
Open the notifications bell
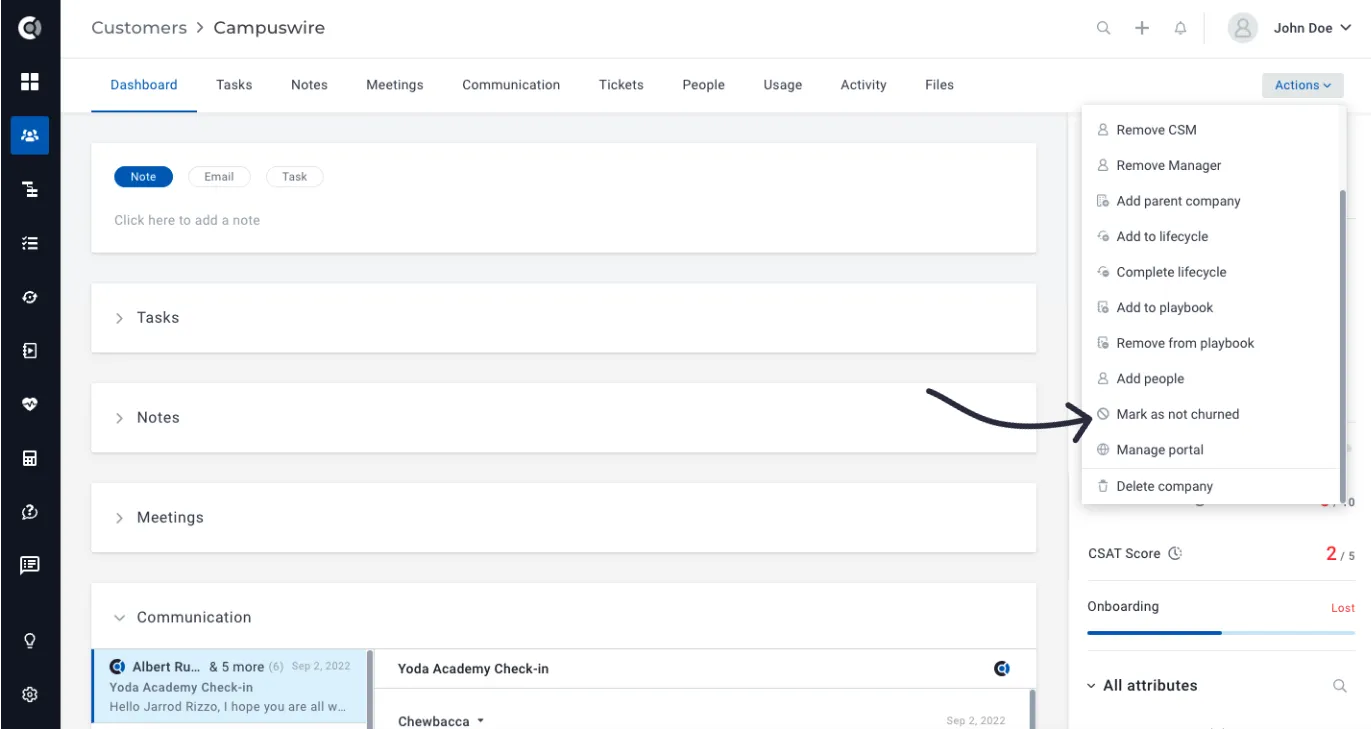(1180, 28)
